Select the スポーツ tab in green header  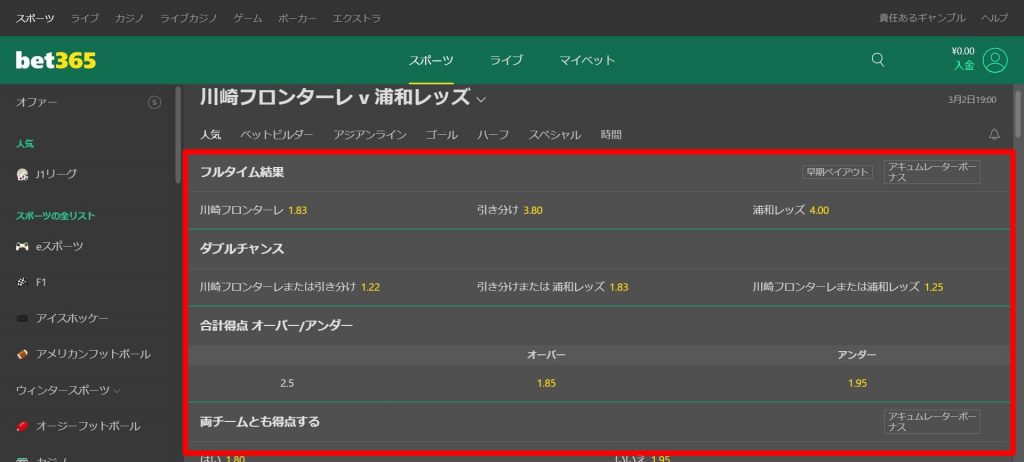[x=431, y=60]
